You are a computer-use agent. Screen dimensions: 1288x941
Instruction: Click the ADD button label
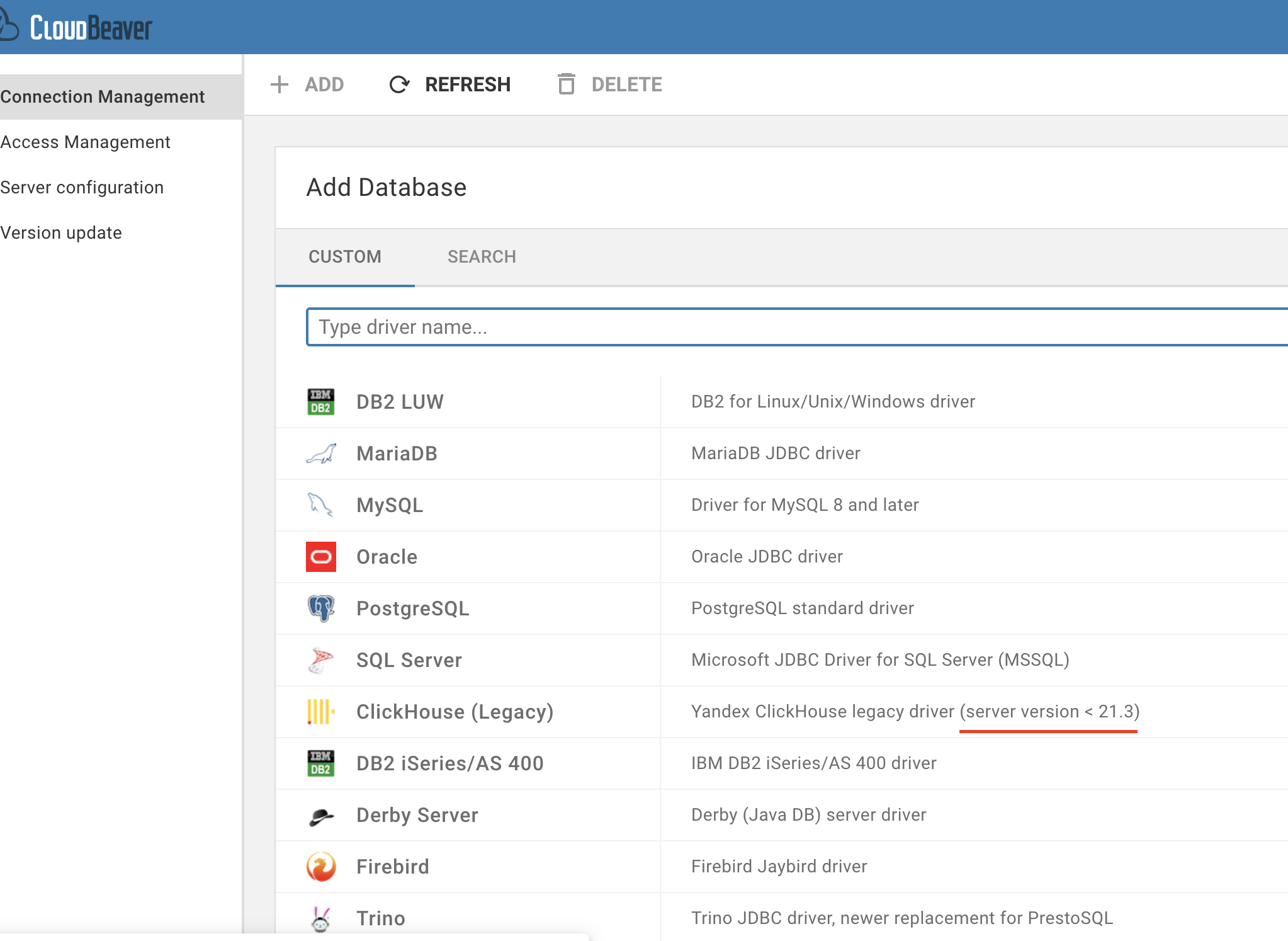coord(324,84)
